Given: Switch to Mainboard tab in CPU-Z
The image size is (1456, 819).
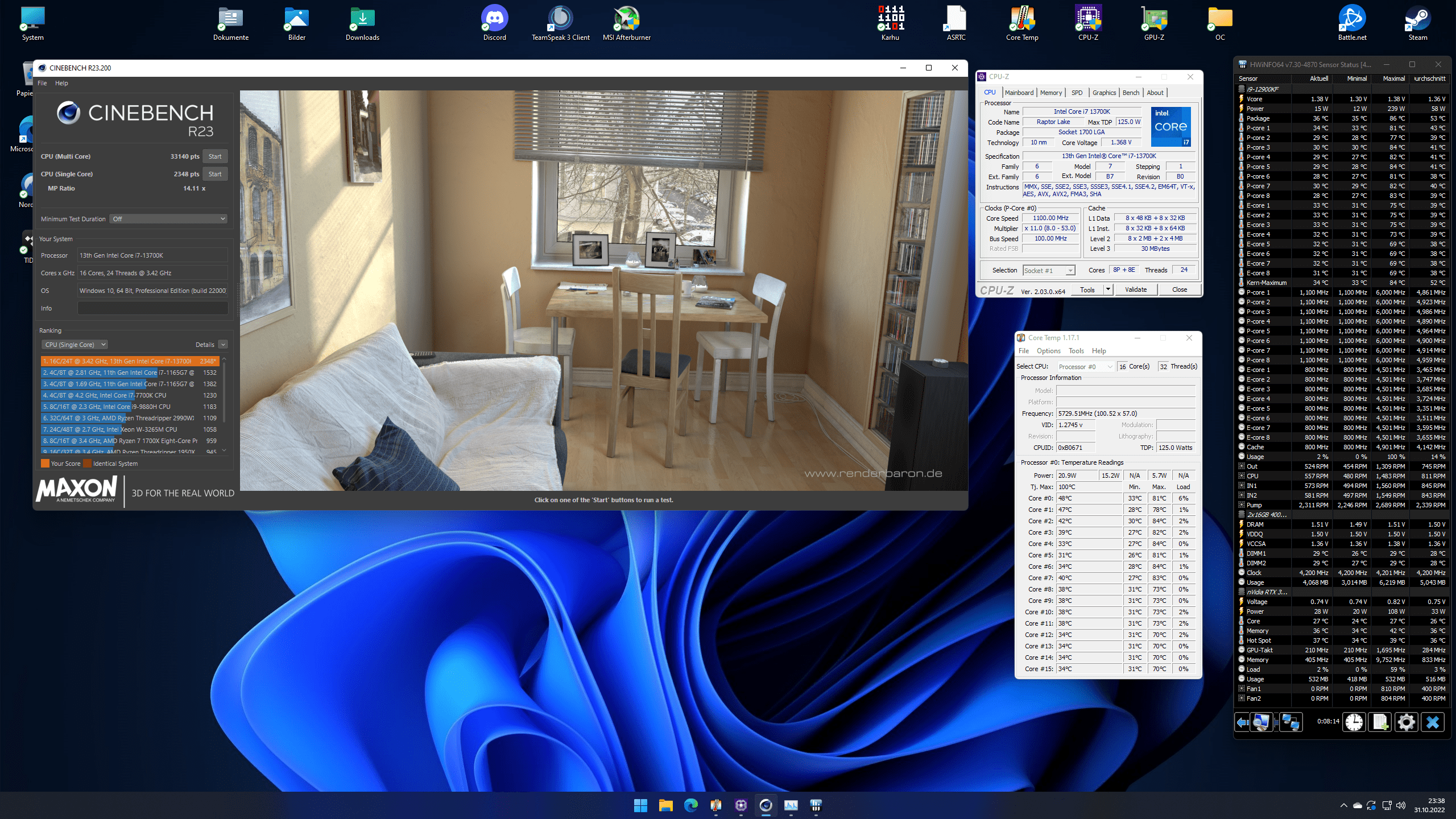Looking at the screenshot, I should click(x=1019, y=93).
